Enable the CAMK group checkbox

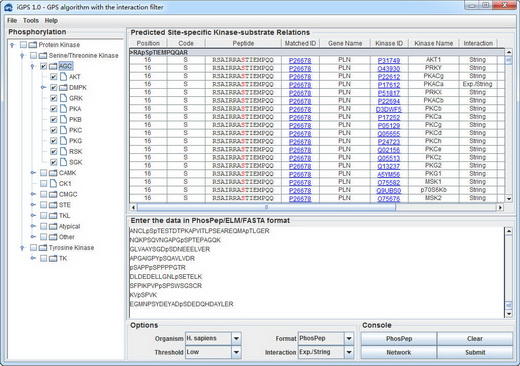[43, 173]
